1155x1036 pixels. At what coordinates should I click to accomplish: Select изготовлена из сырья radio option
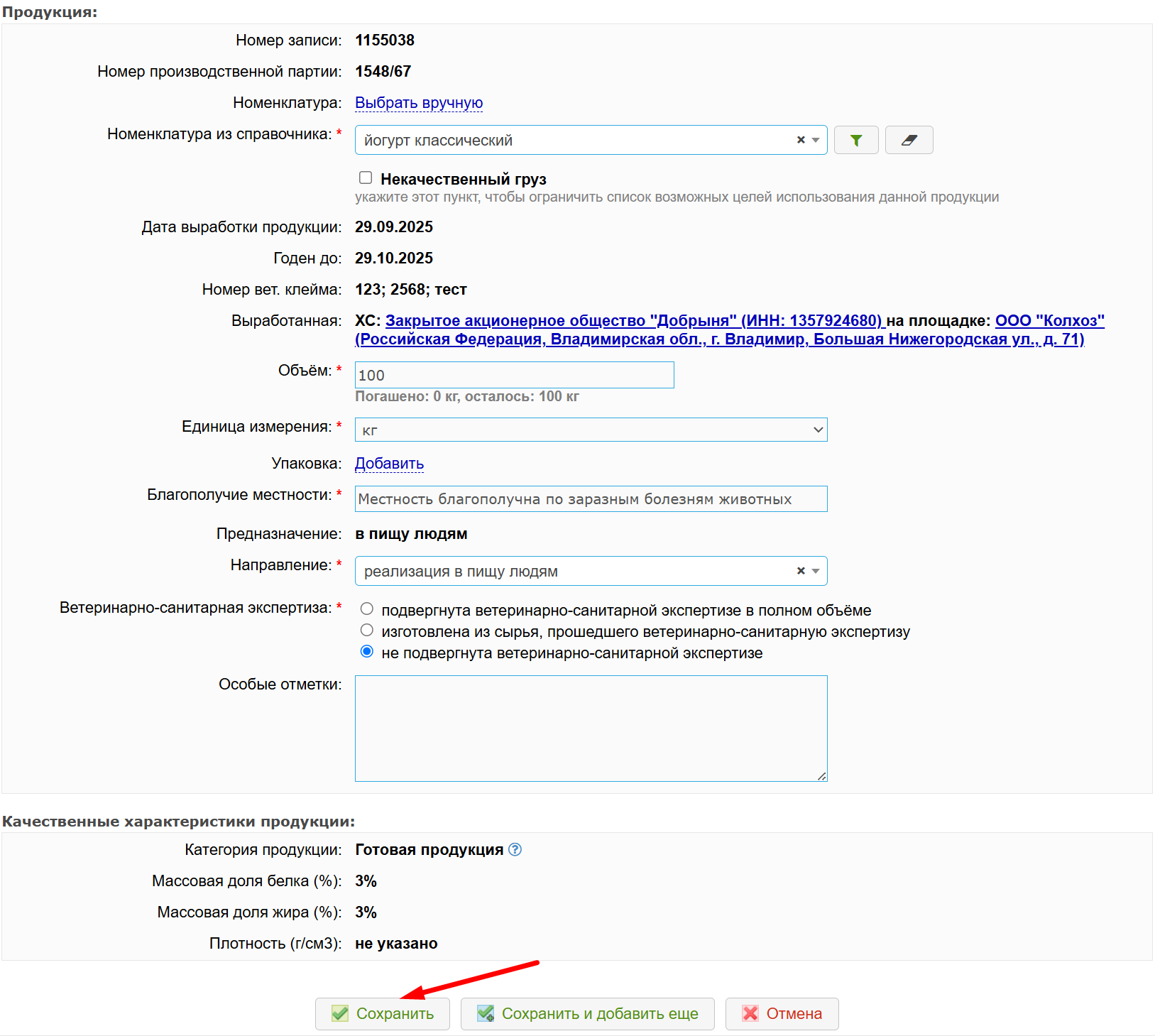367,631
